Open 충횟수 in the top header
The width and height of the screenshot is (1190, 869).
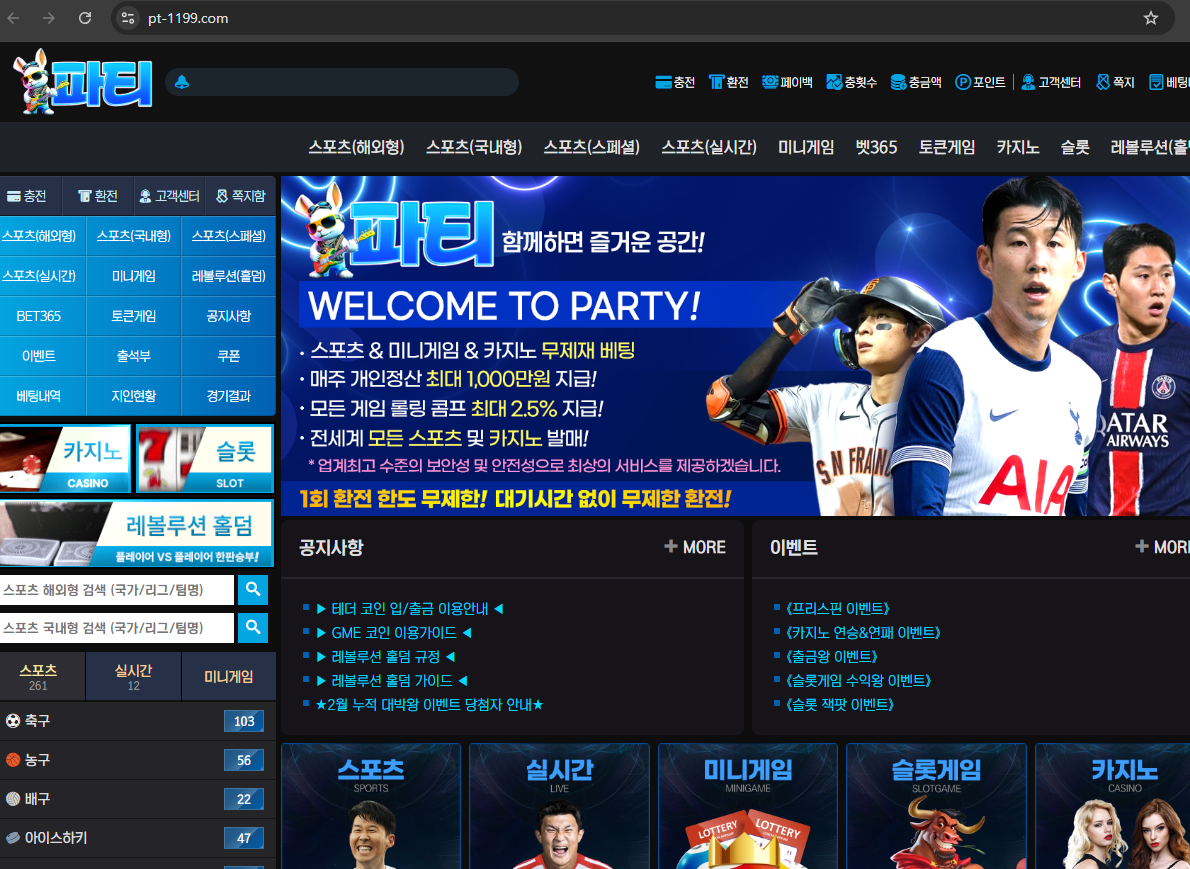(851, 82)
